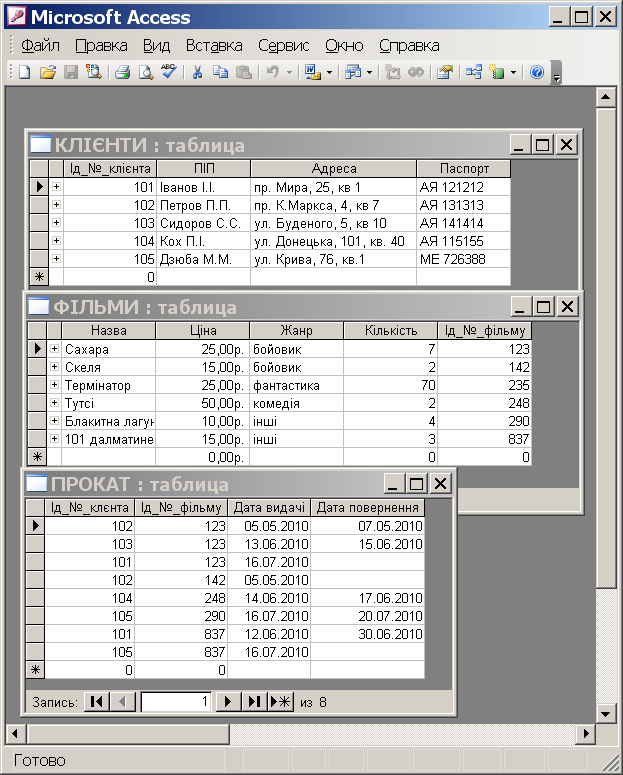Viewport: 623px width, 775px height.
Task: Click the Print icon in toolbar
Action: (122, 73)
